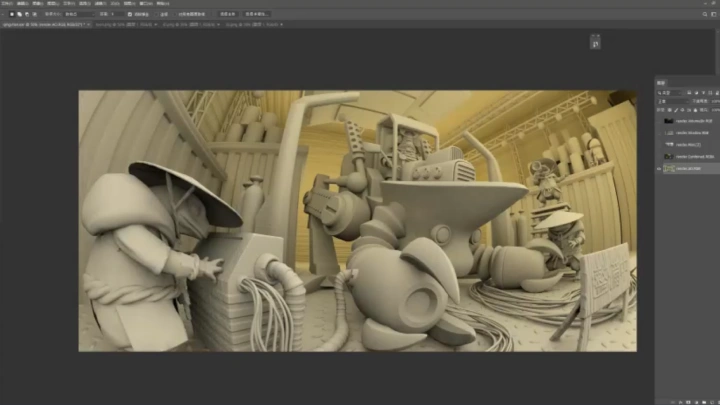Open the collapsed panel icon above the canvas
Viewport: 720px width, 405px height.
coord(595,44)
